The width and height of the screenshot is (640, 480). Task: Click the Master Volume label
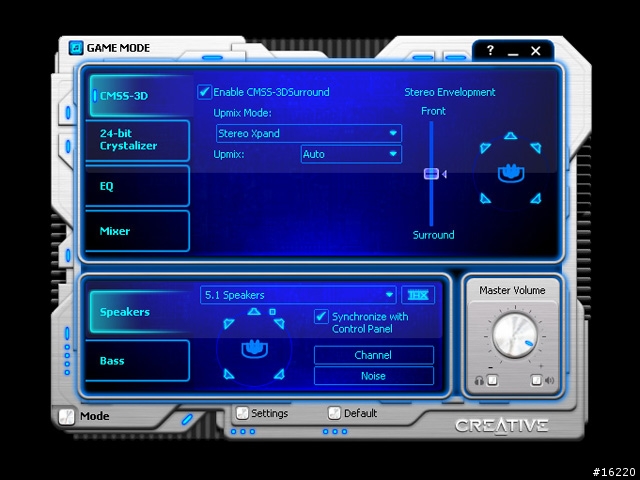coord(512,290)
